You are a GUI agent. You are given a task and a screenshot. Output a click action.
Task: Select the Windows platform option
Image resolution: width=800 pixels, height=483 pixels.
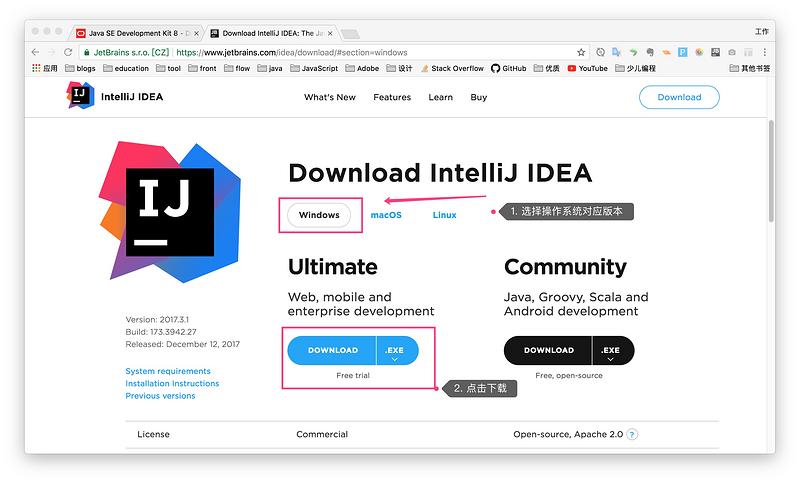pyautogui.click(x=319, y=215)
